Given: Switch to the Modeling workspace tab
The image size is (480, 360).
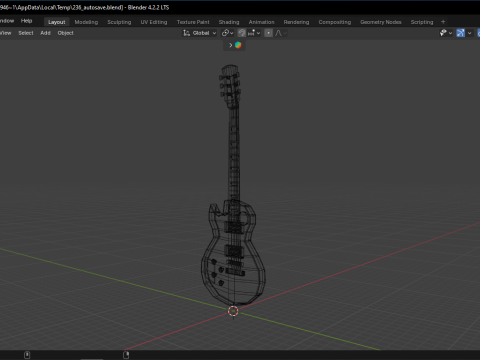Looking at the screenshot, I should pyautogui.click(x=86, y=22).
